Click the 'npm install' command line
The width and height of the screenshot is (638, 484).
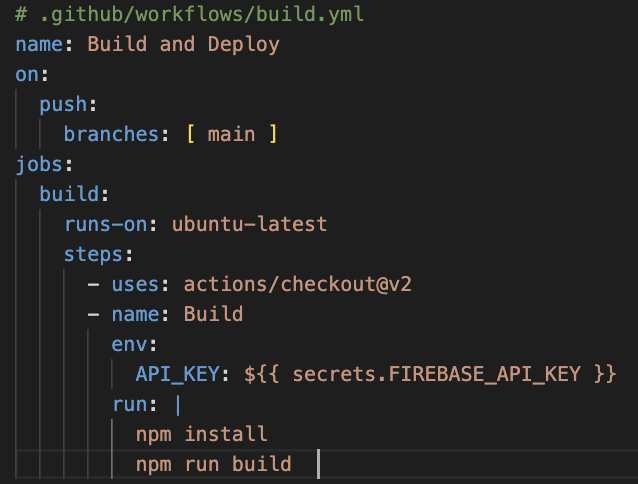(x=202, y=434)
